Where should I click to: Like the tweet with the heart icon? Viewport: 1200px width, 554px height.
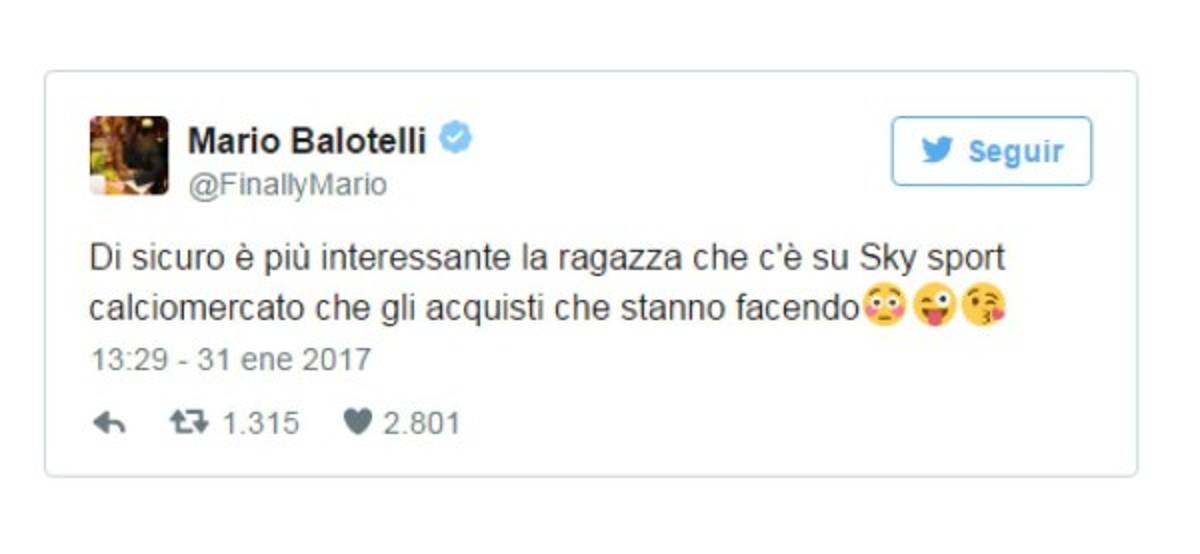click(357, 423)
